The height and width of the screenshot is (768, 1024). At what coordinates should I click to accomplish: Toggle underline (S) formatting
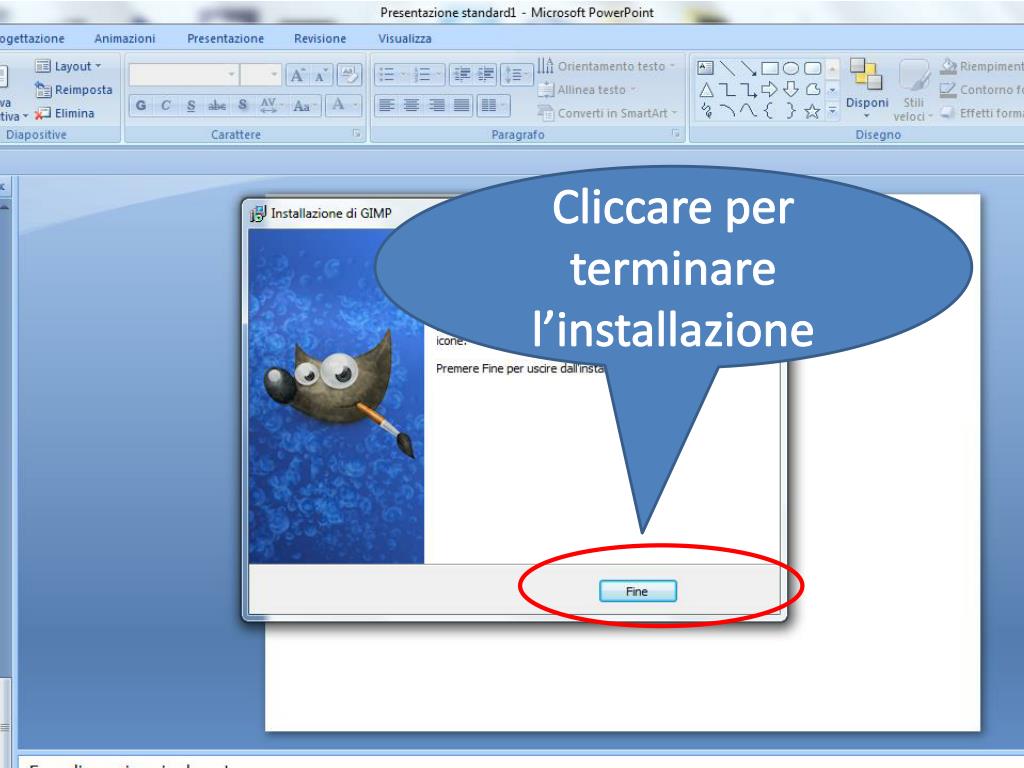191,105
